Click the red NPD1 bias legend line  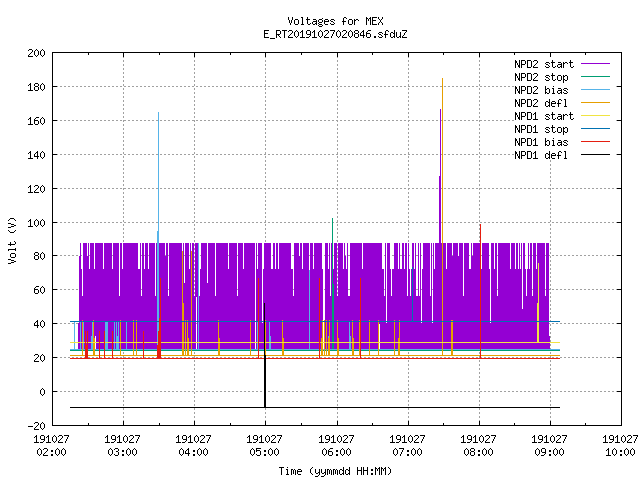coord(595,142)
